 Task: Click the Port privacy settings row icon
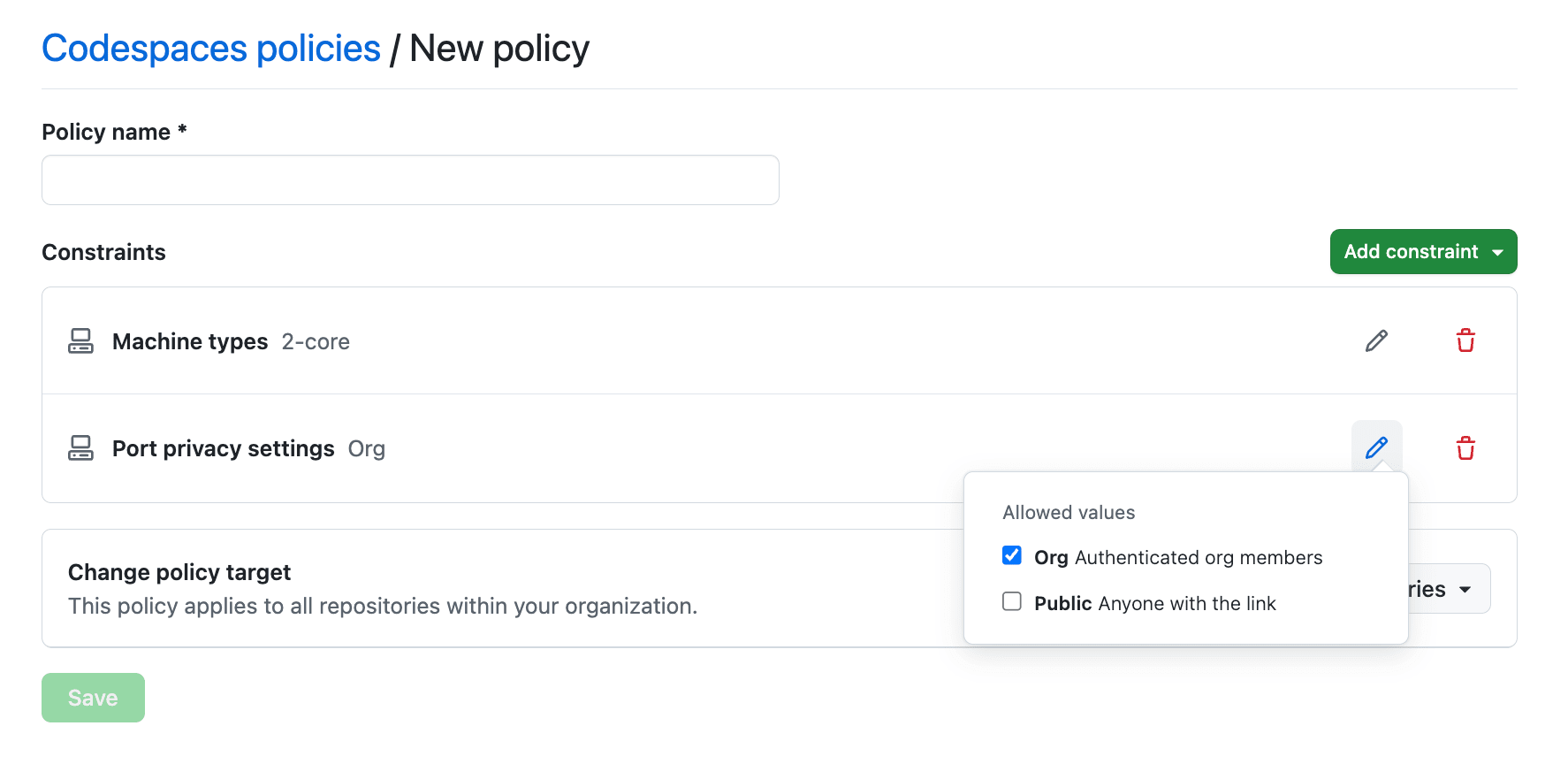(x=80, y=448)
